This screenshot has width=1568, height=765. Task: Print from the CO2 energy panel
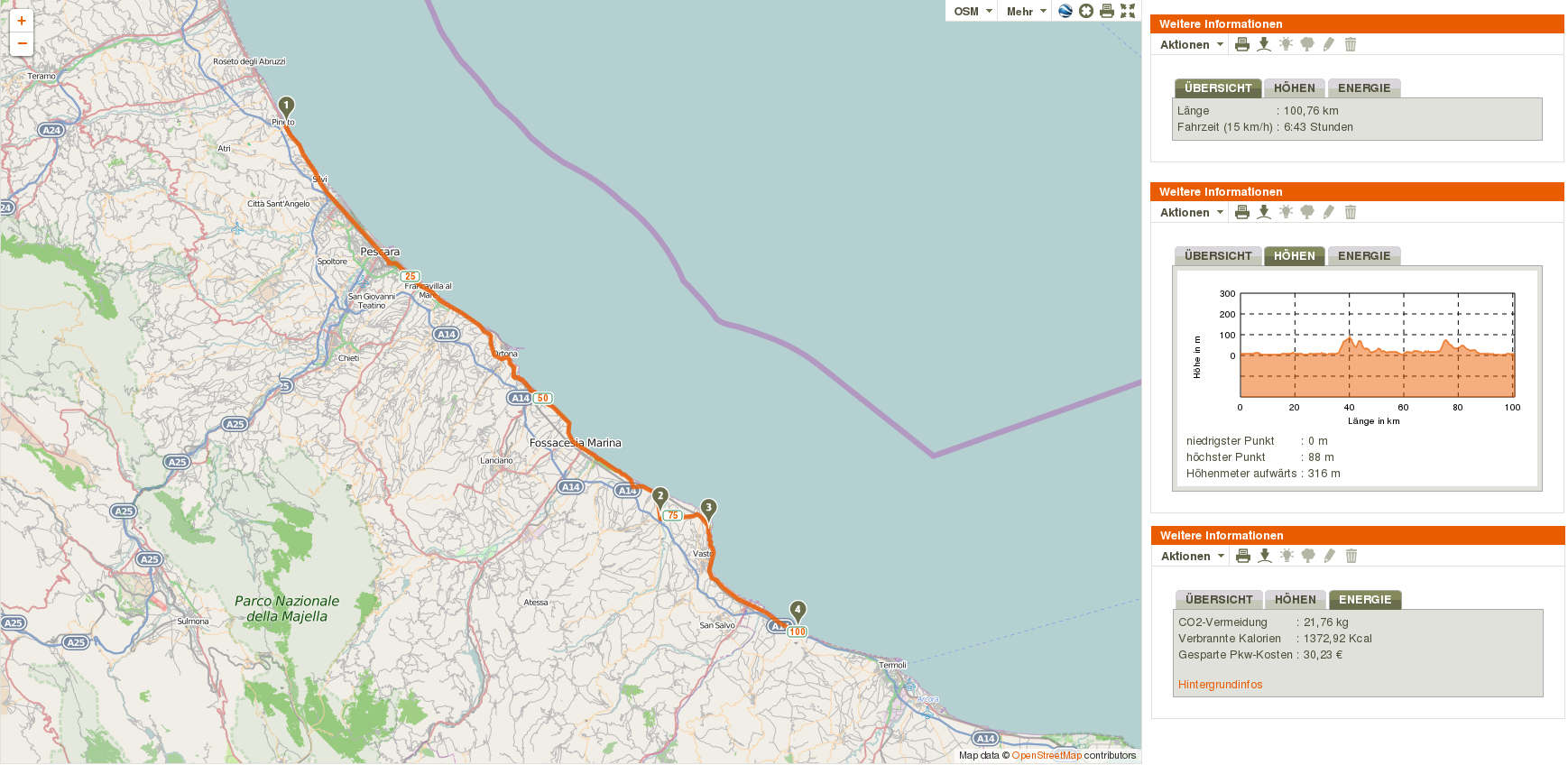1243,556
